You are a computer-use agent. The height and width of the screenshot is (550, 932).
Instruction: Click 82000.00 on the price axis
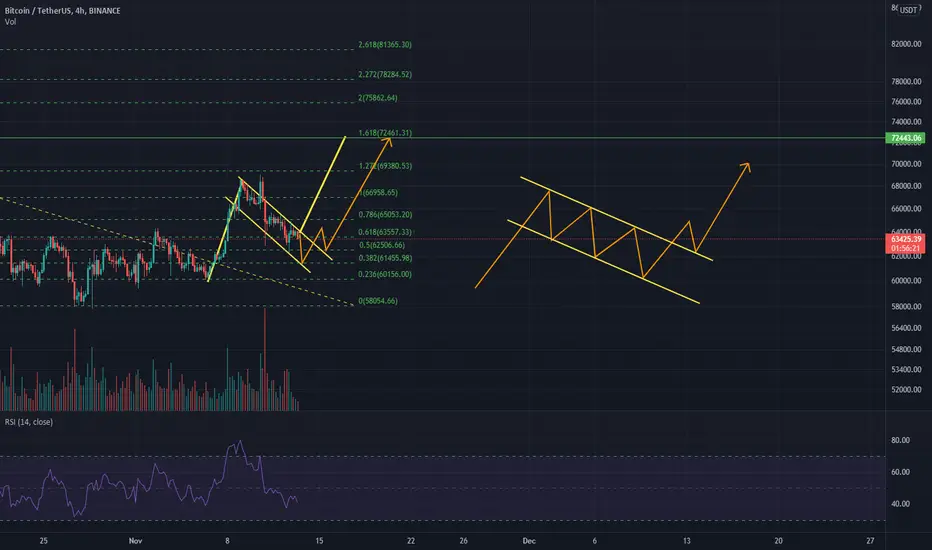pos(906,44)
